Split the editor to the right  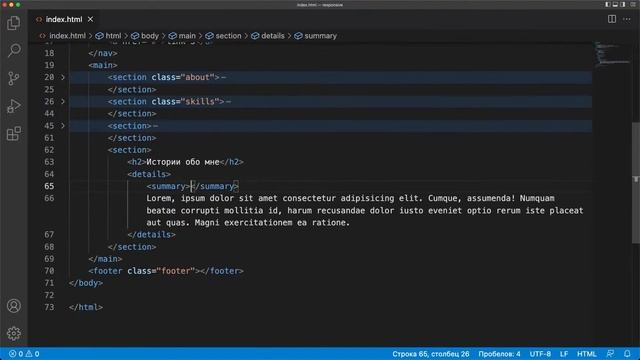(611, 19)
